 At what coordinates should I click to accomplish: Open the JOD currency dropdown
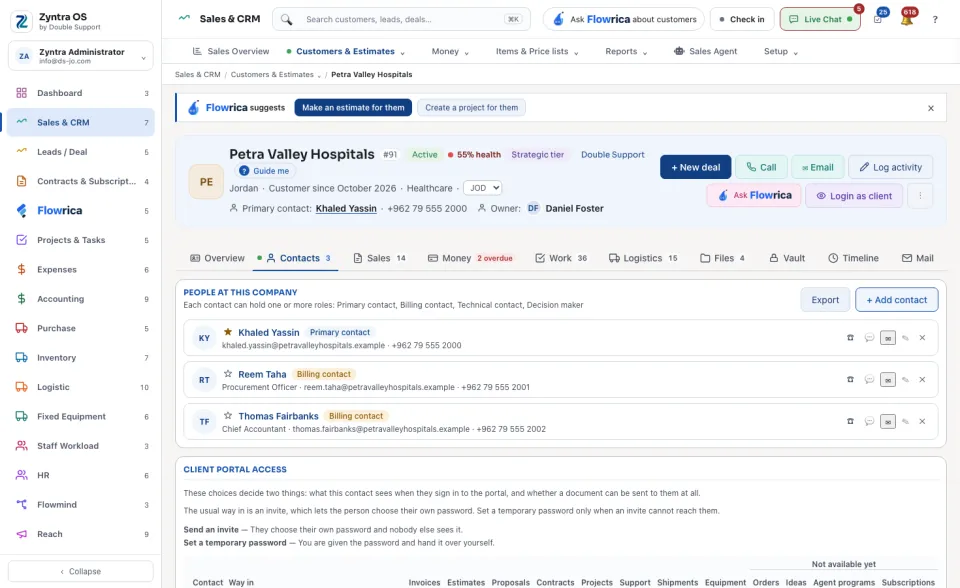482,188
